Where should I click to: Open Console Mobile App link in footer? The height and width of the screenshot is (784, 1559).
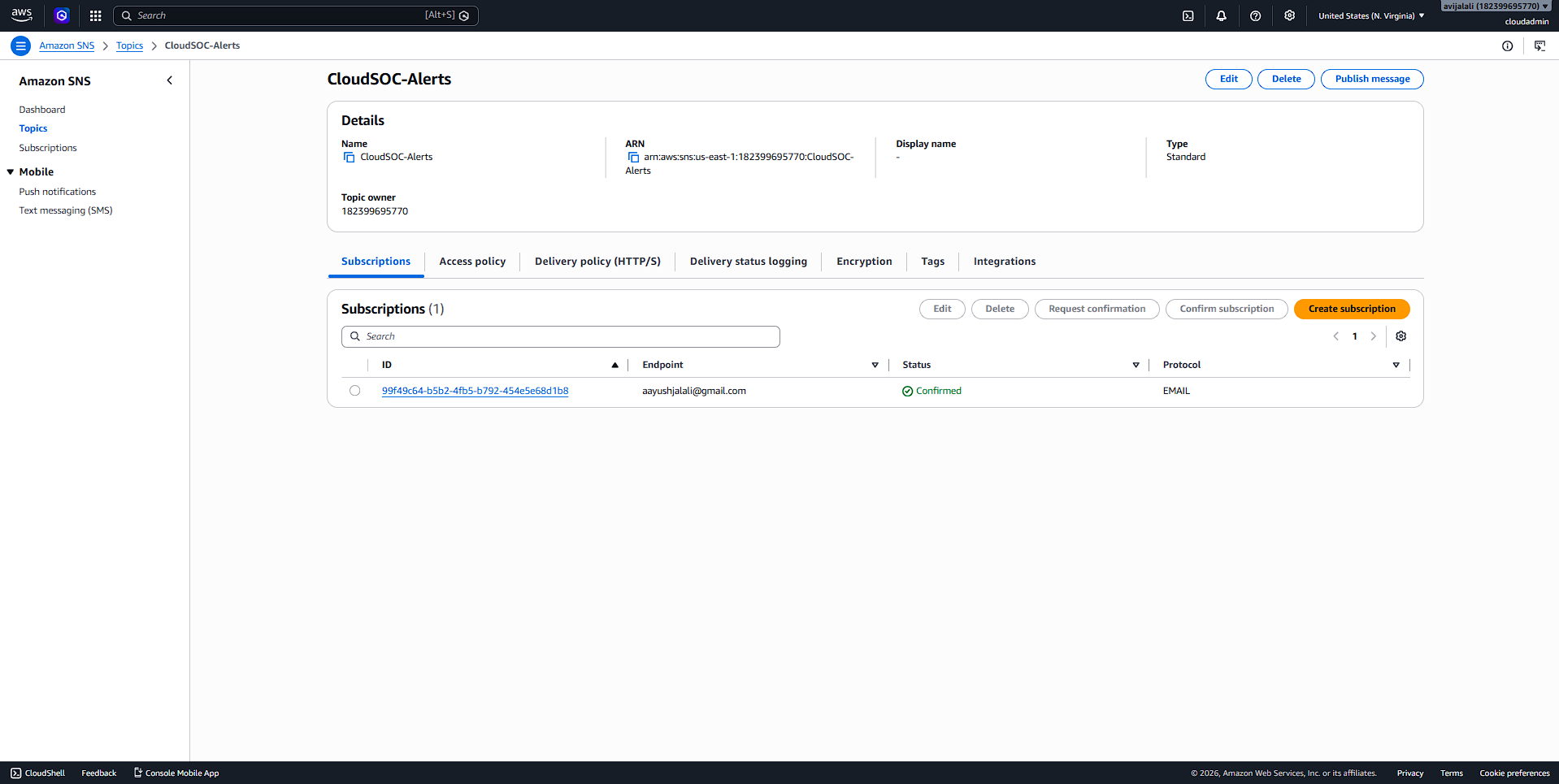(176, 773)
